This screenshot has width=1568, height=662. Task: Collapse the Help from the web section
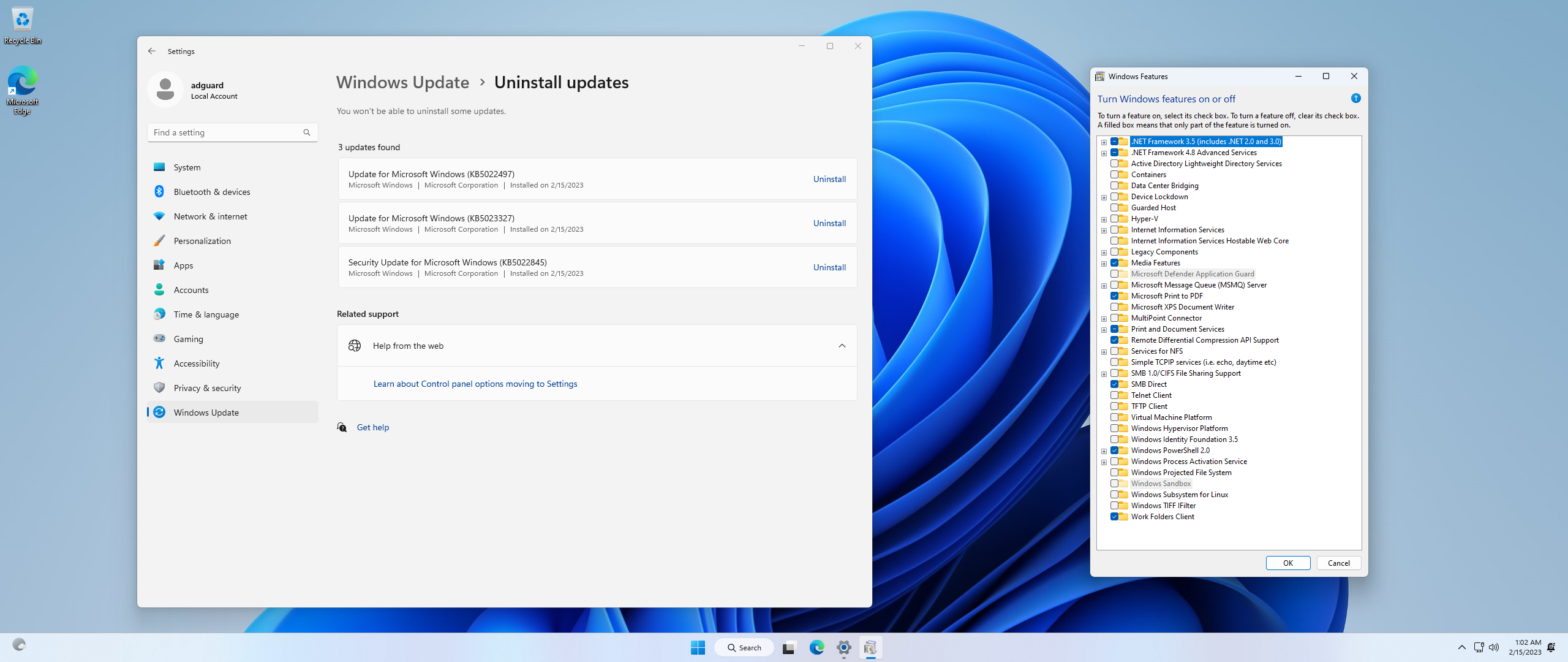tap(842, 346)
